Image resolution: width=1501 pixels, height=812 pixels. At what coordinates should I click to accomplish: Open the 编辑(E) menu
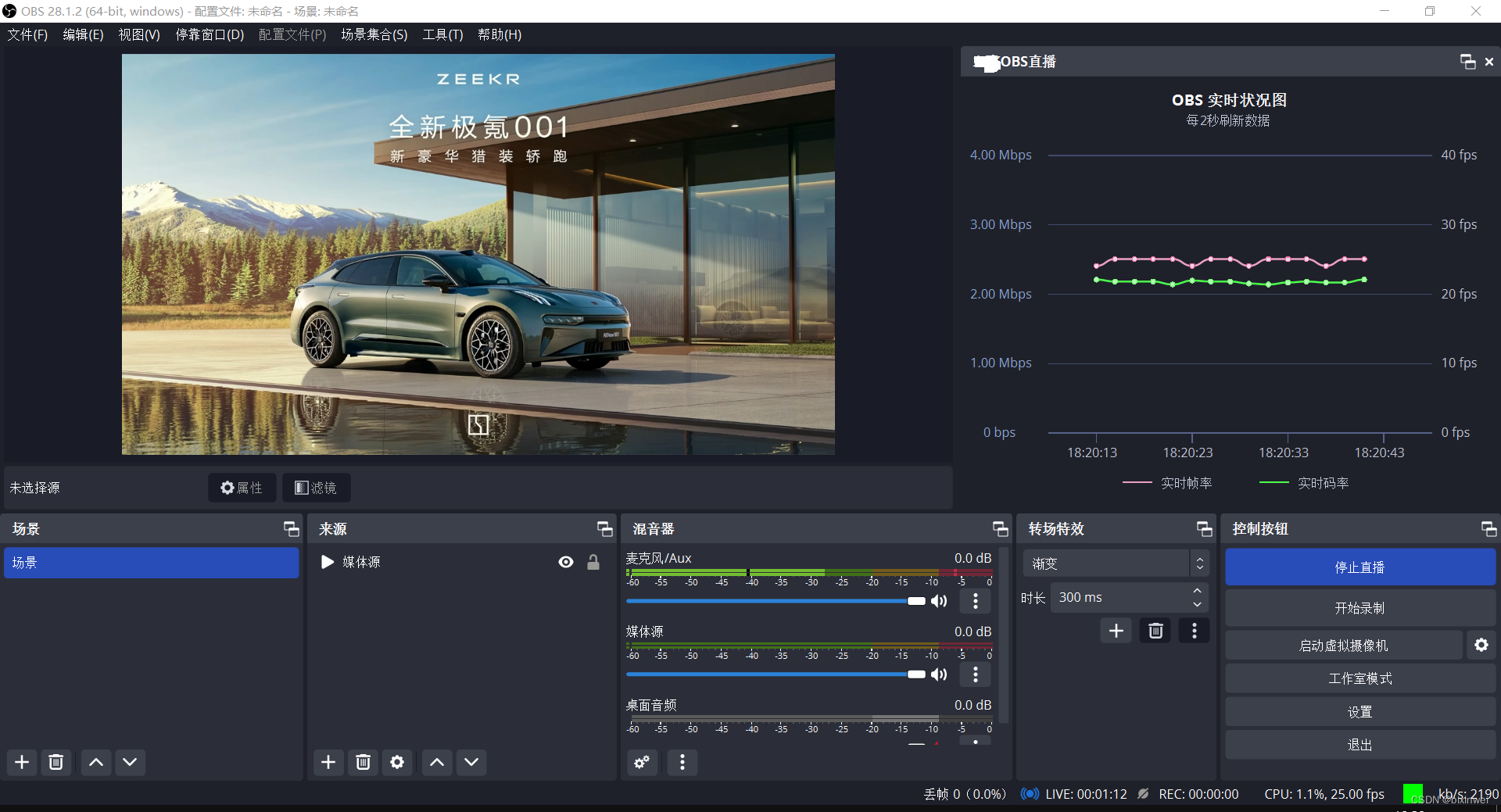(x=83, y=34)
